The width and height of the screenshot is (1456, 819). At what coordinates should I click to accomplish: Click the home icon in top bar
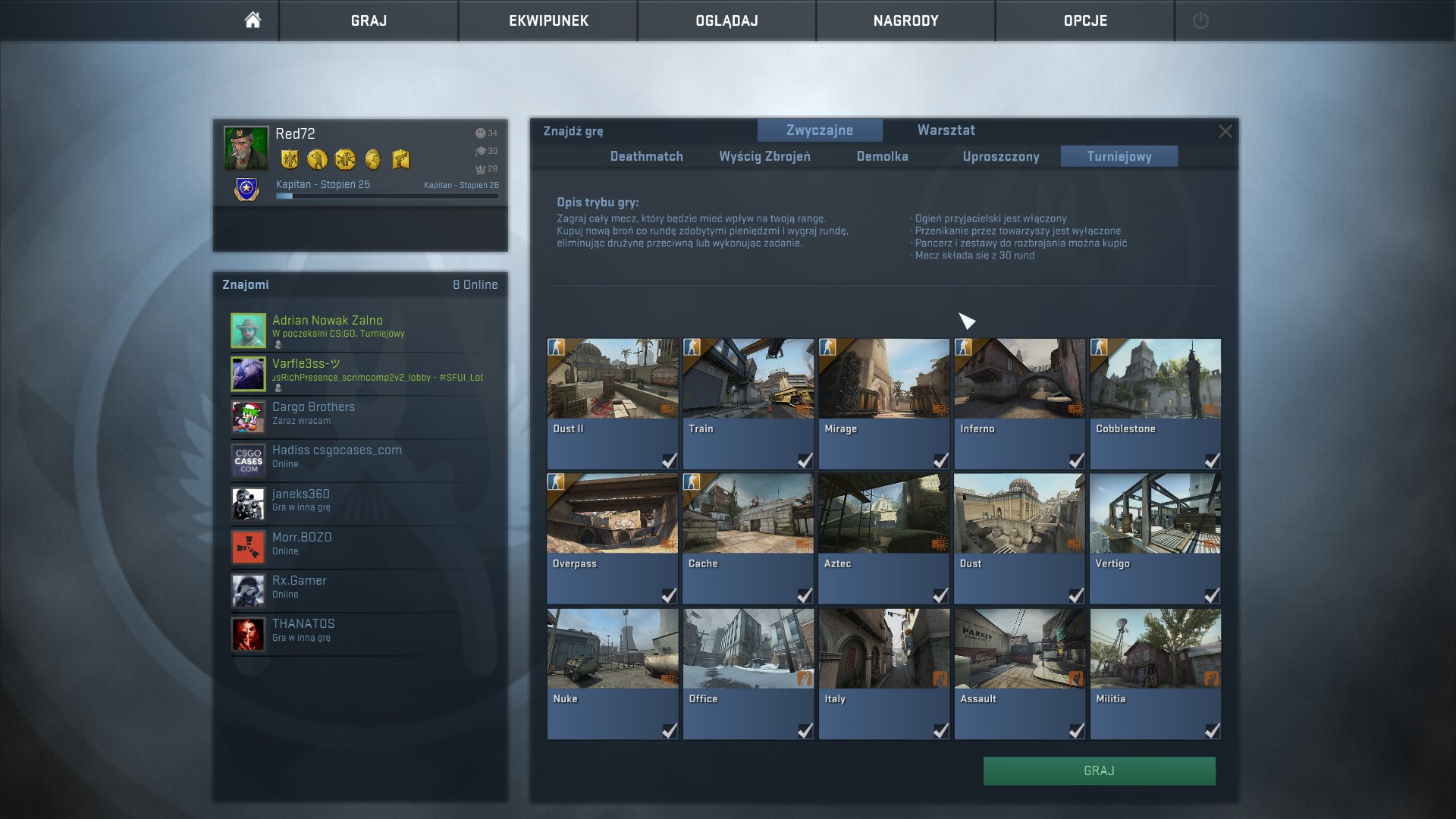(x=253, y=20)
